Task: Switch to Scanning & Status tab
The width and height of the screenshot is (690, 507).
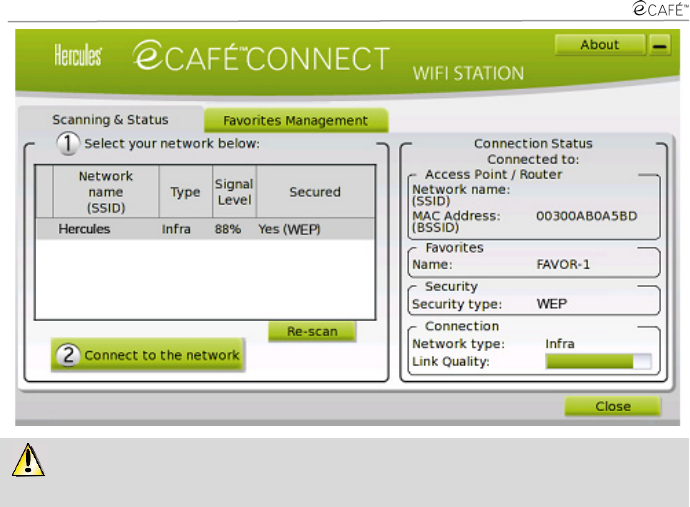Action: 110,120
